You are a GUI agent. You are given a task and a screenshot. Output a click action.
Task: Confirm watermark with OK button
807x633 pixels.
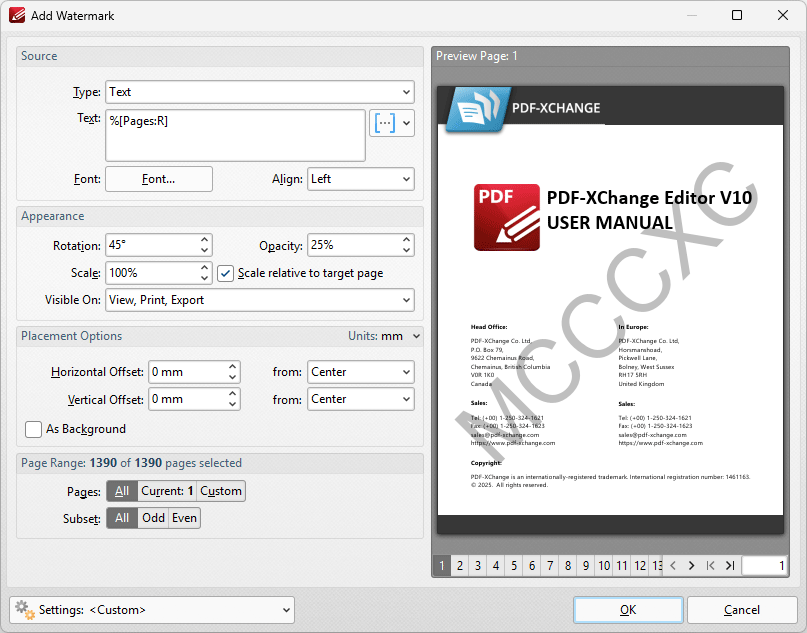tap(628, 610)
